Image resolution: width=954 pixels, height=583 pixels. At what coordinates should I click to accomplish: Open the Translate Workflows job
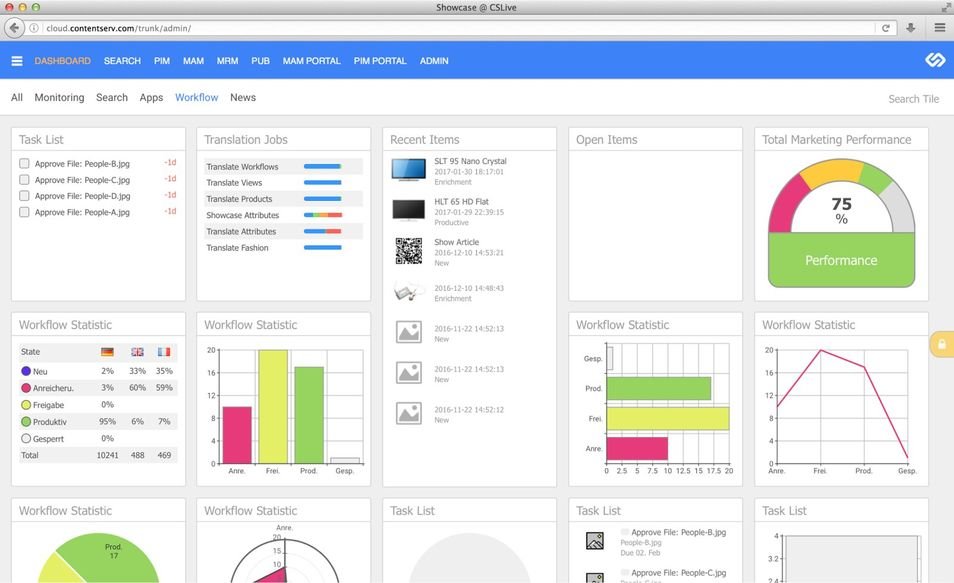[x=242, y=167]
